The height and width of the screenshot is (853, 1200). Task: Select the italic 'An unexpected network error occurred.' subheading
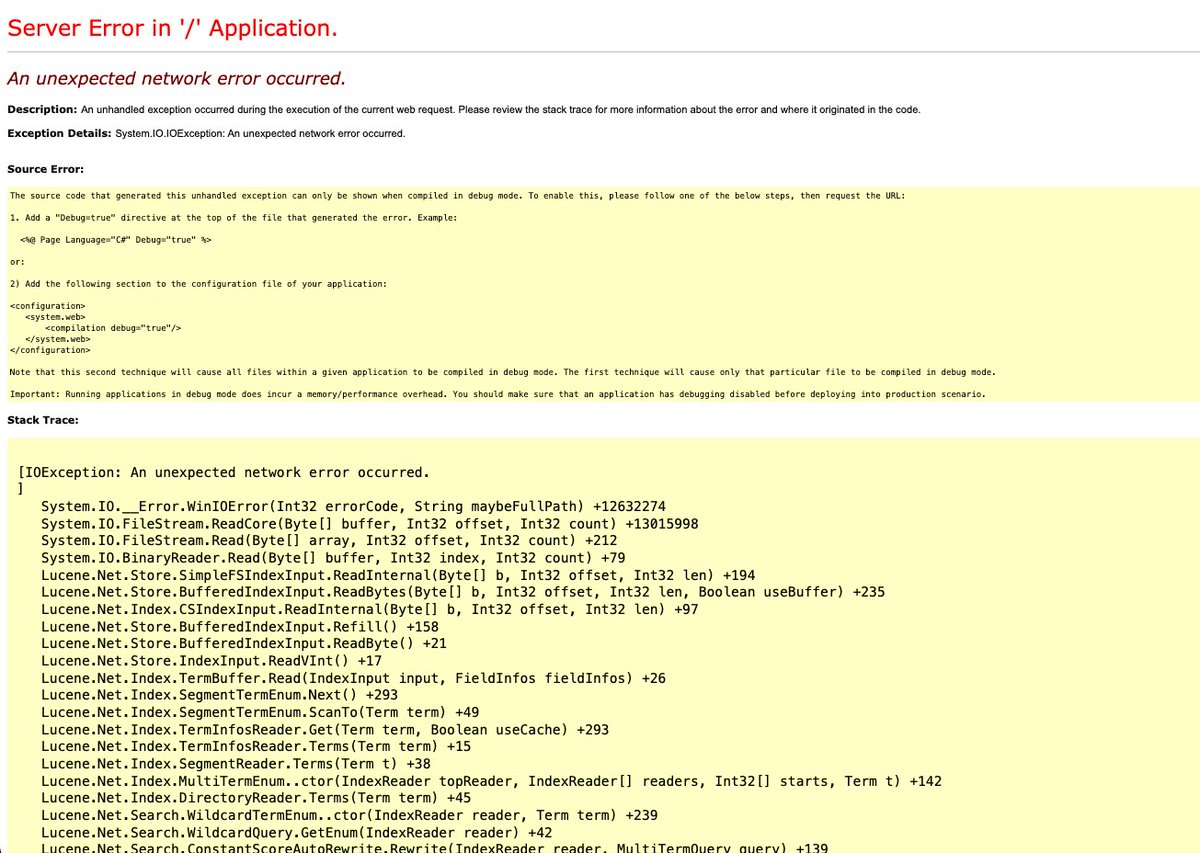click(176, 79)
